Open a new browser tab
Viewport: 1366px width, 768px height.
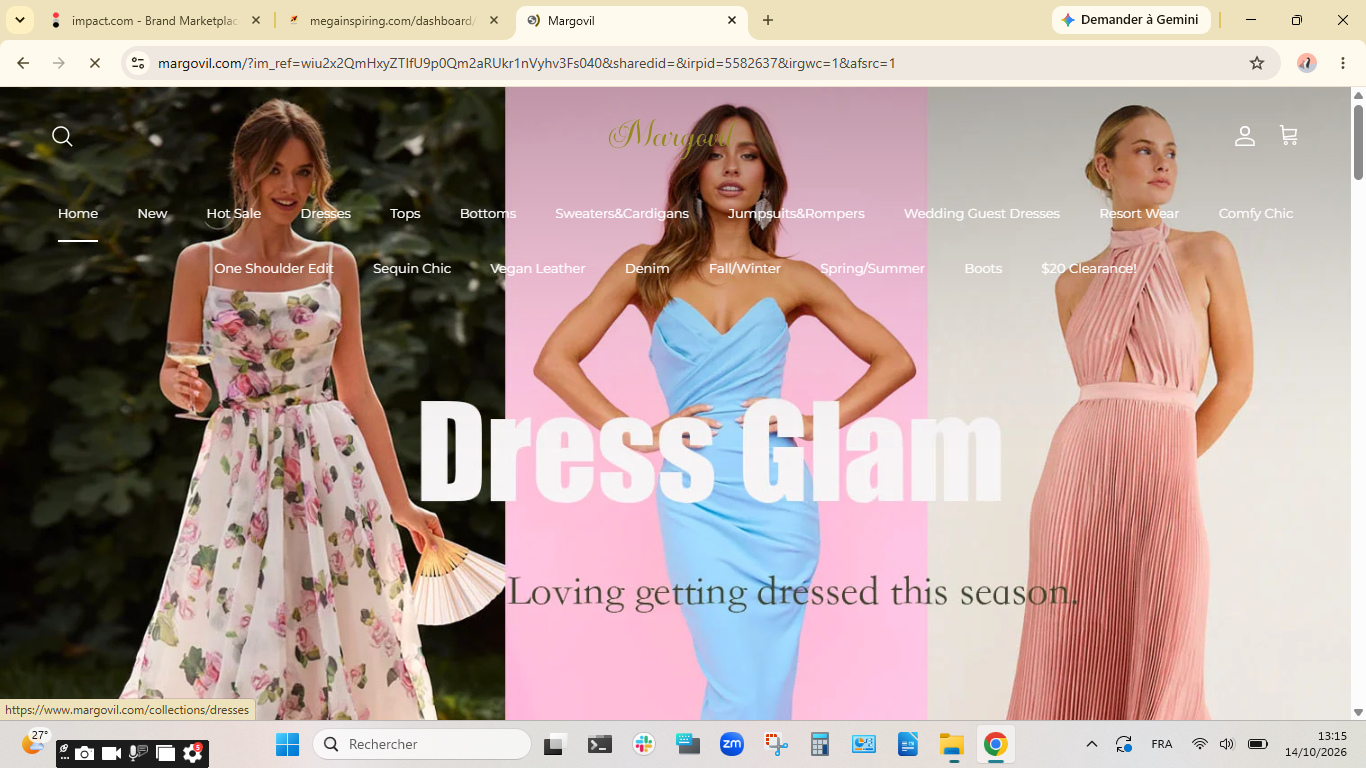(x=768, y=20)
